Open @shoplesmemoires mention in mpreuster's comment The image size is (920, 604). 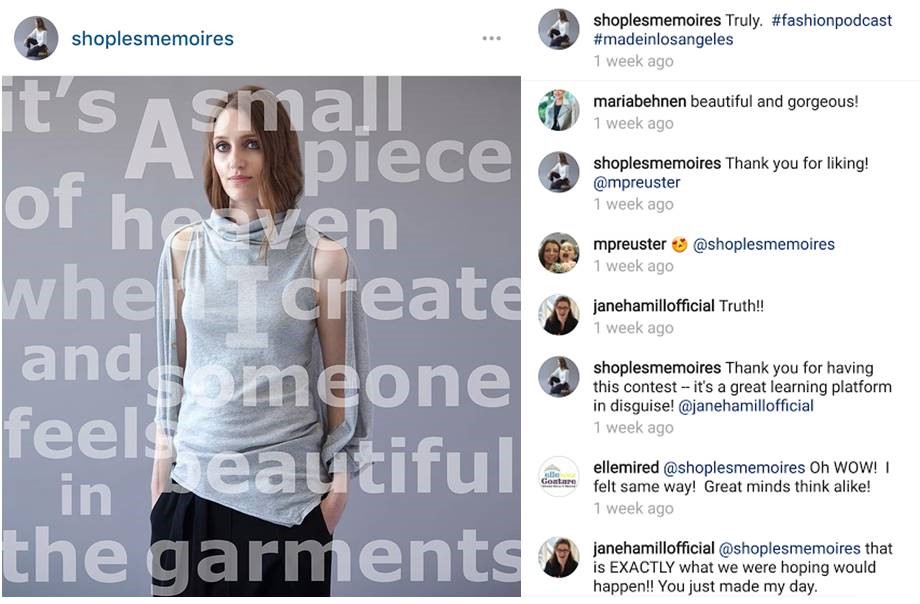click(x=763, y=244)
